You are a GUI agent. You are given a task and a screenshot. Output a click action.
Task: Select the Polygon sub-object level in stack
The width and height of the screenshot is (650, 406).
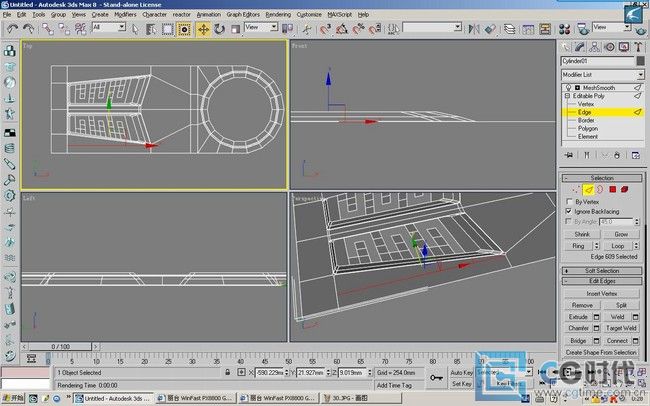[x=587, y=129]
